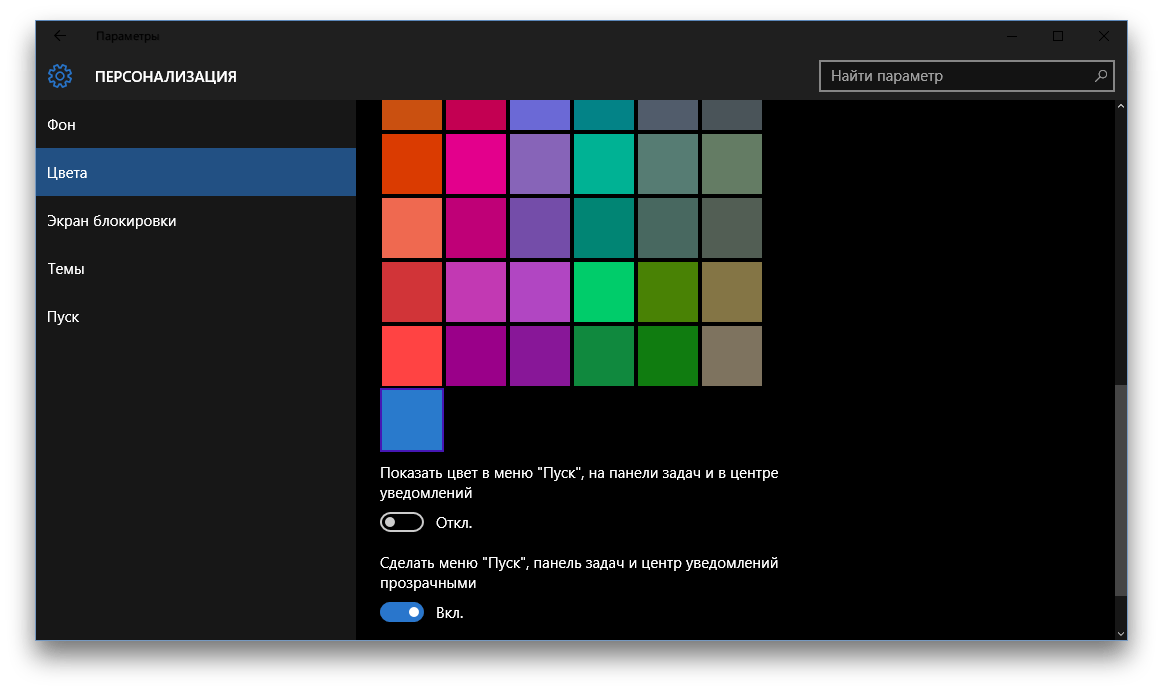Disable Start menu transparency toggle
Viewport: 1163px width, 691px height.
(402, 612)
